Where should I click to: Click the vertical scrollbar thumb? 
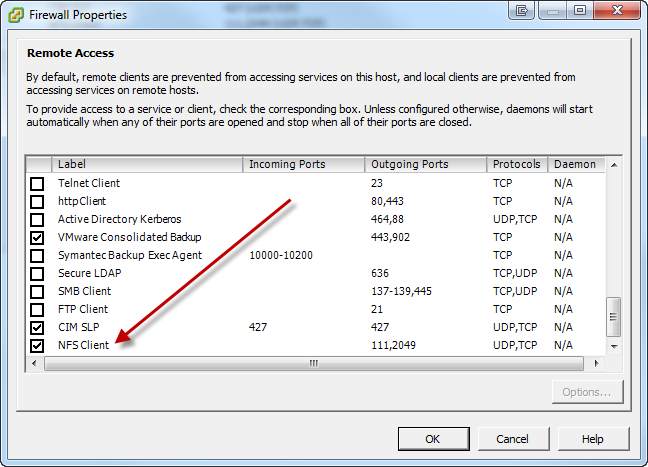point(614,317)
